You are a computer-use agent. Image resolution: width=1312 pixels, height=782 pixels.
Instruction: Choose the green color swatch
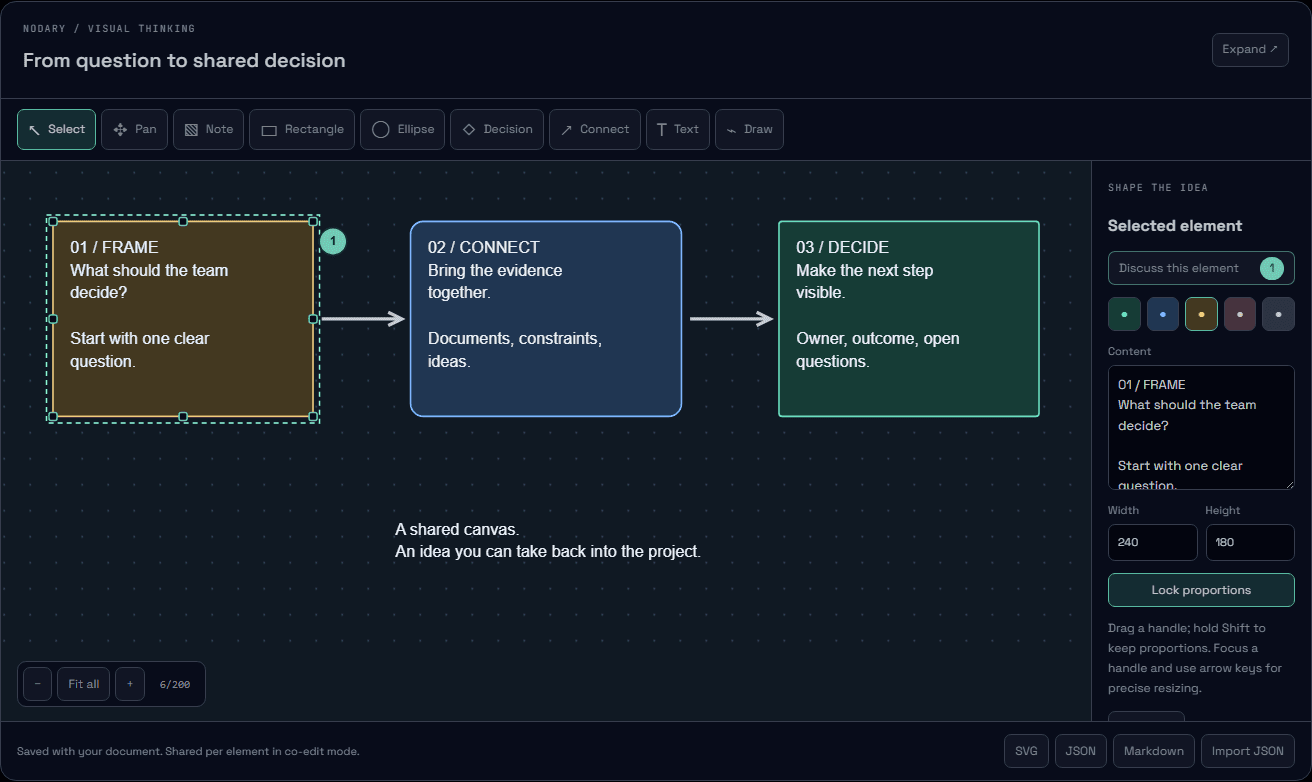pos(1125,314)
